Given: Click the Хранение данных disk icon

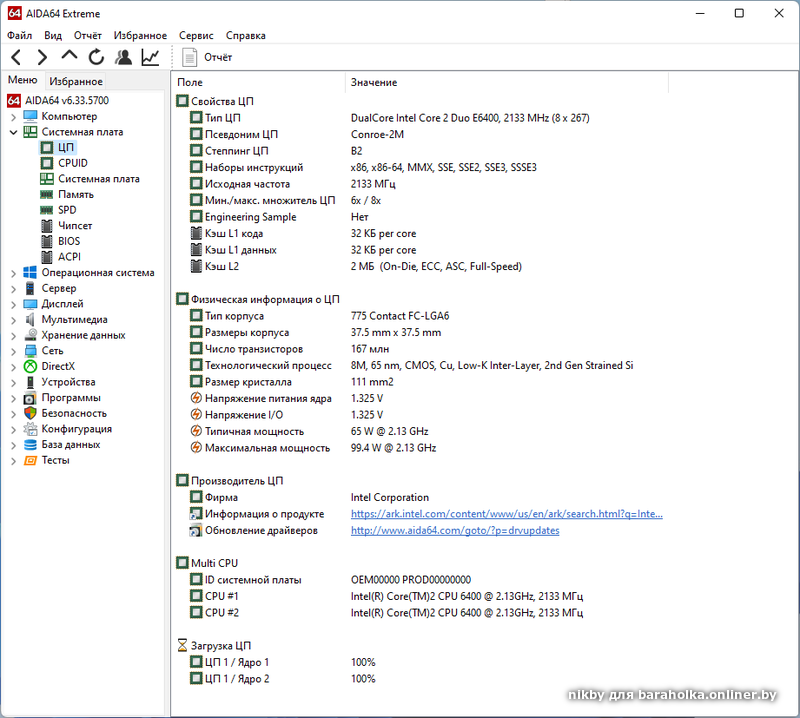Looking at the screenshot, I should (31, 335).
